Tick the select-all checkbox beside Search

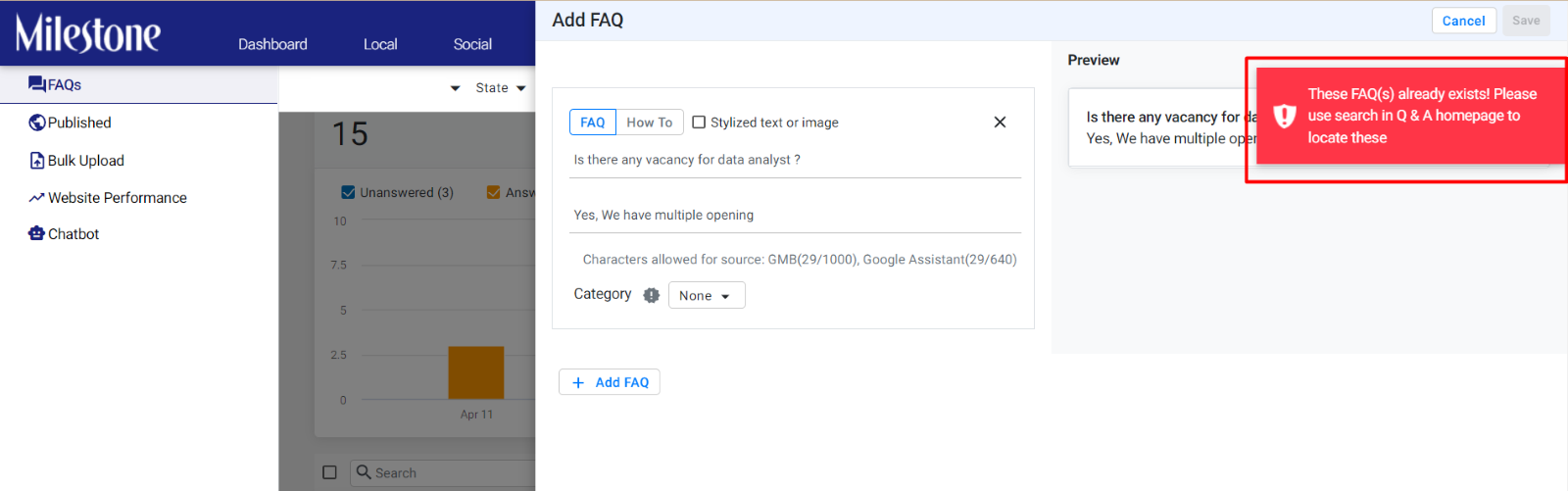click(x=330, y=472)
